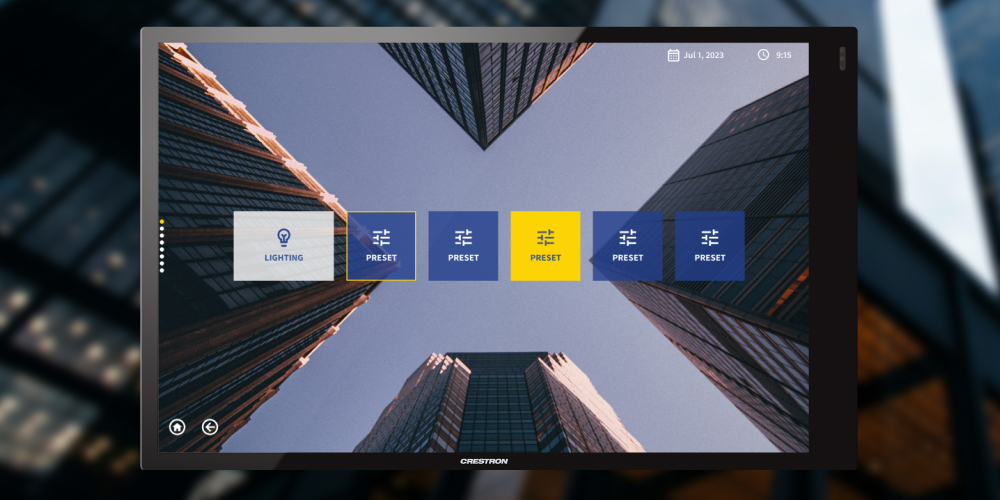Viewport: 1000px width, 500px height.
Task: Go to the Home screen icon
Action: pos(177,427)
